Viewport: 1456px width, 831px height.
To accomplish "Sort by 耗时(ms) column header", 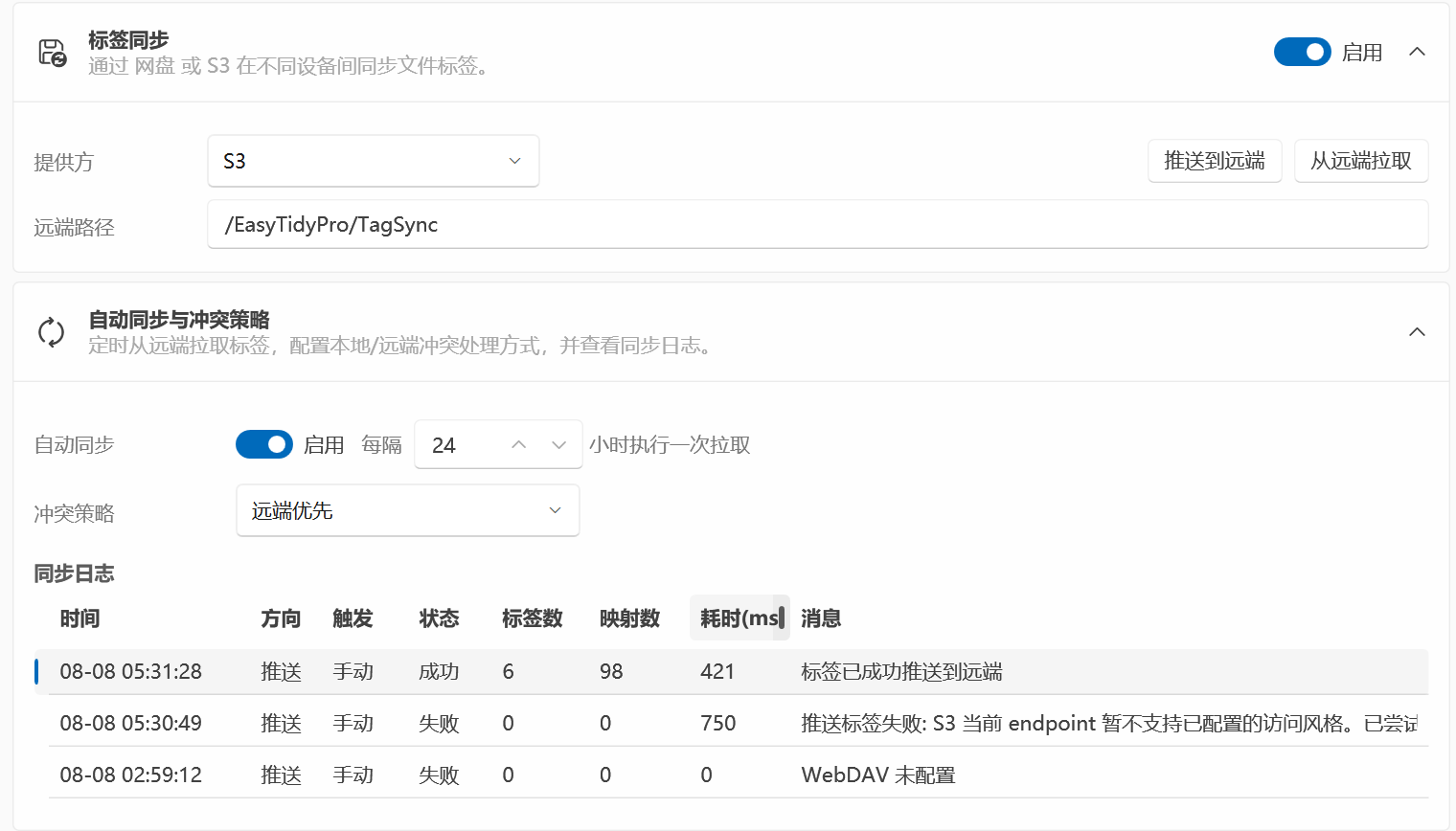I will [739, 618].
